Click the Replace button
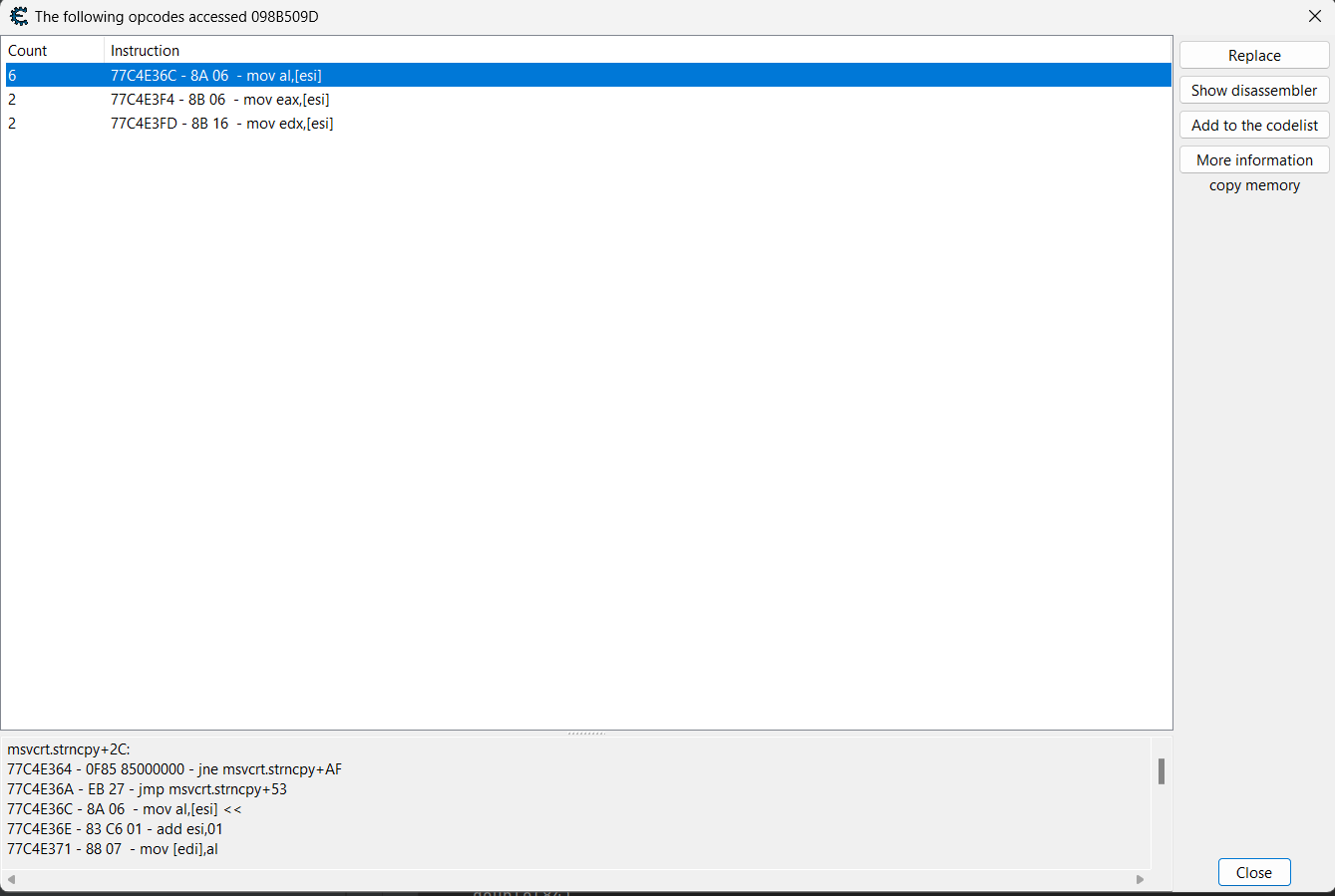Screen dimensions: 1335x896 click(x=1254, y=56)
